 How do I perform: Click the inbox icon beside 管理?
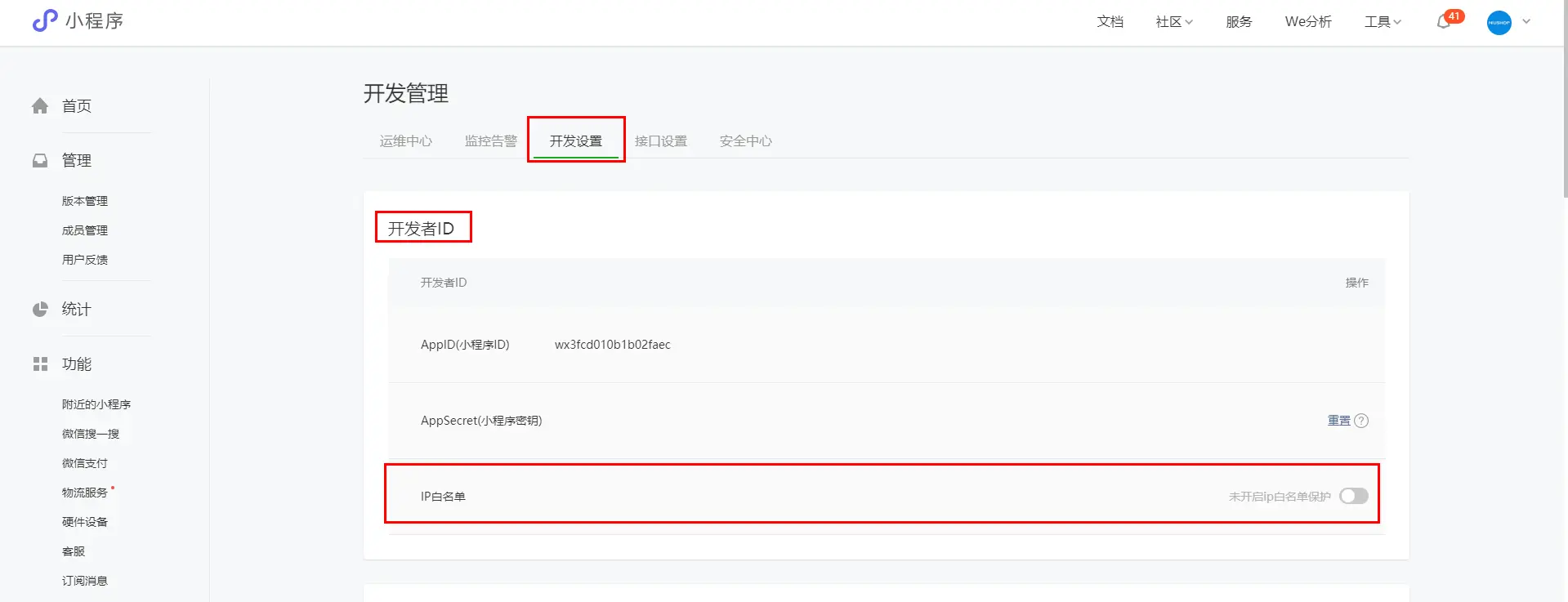pyautogui.click(x=40, y=161)
